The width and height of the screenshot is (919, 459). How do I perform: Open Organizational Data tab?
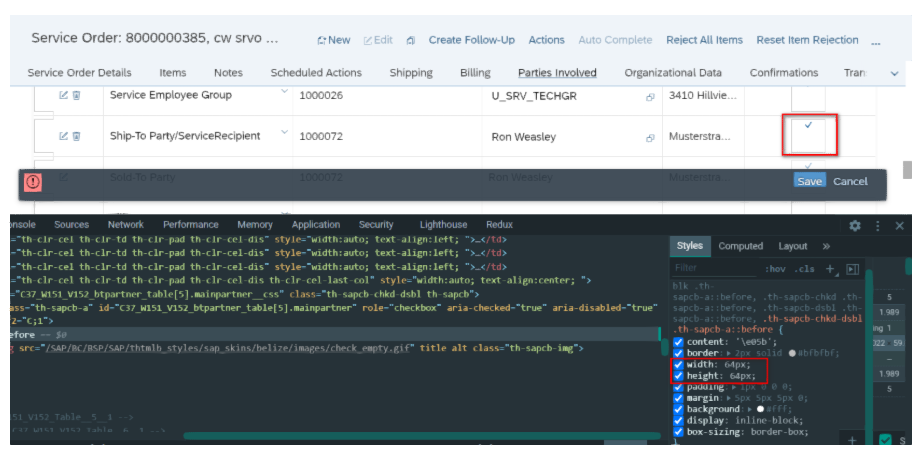click(x=673, y=73)
